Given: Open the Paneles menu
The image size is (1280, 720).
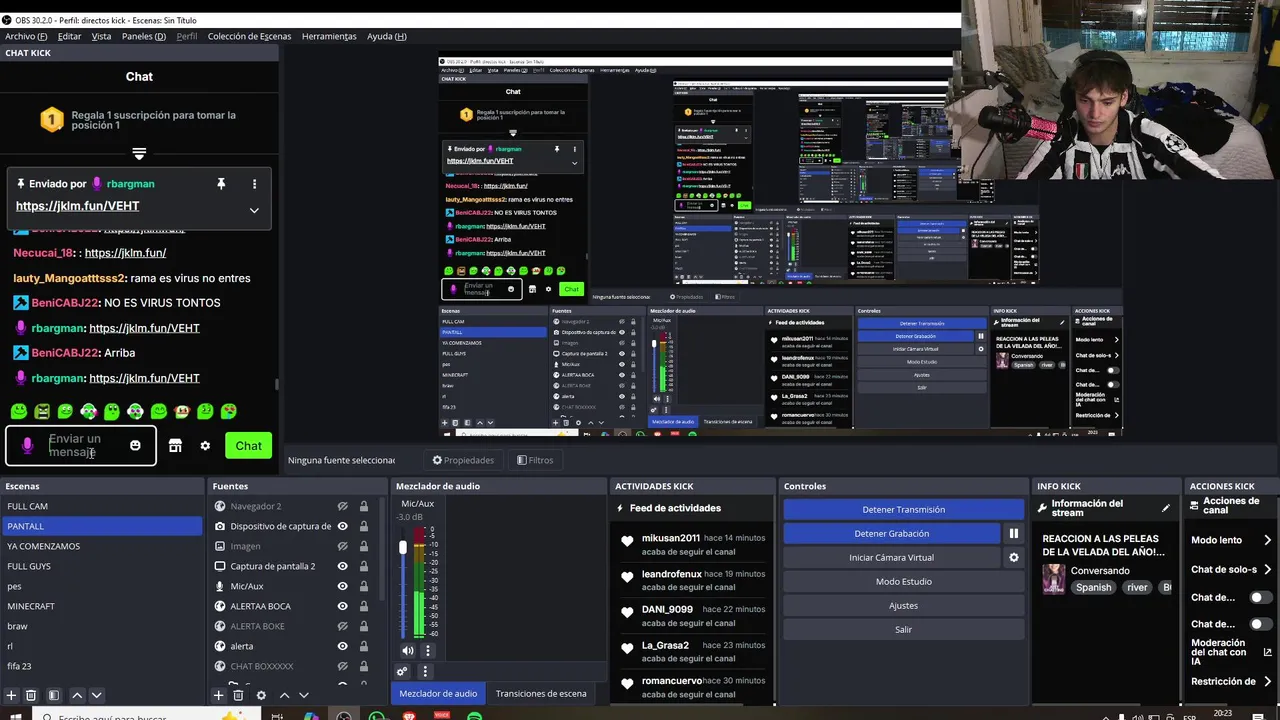Looking at the screenshot, I should coord(144,36).
